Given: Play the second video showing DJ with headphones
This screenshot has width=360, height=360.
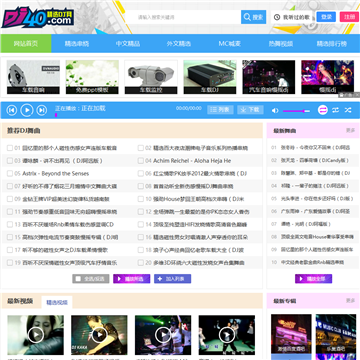Looking at the screenshot, I should coord(99,335).
